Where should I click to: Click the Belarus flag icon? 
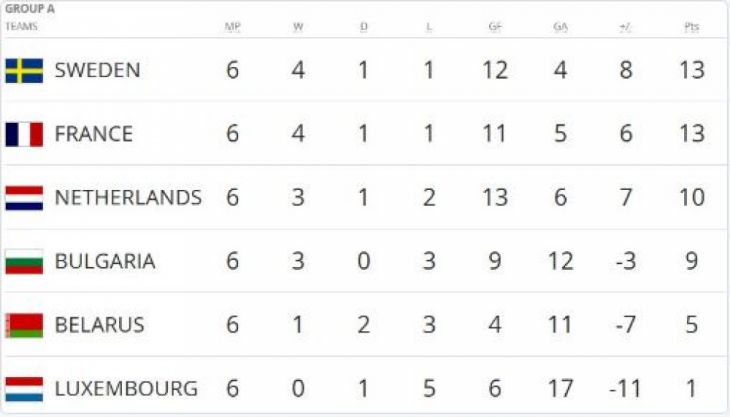point(24,325)
